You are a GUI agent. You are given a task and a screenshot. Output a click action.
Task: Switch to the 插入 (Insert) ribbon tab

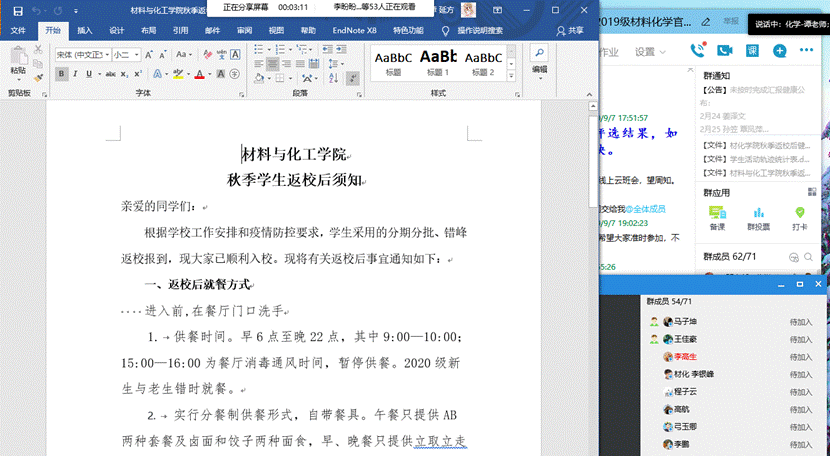[84, 31]
